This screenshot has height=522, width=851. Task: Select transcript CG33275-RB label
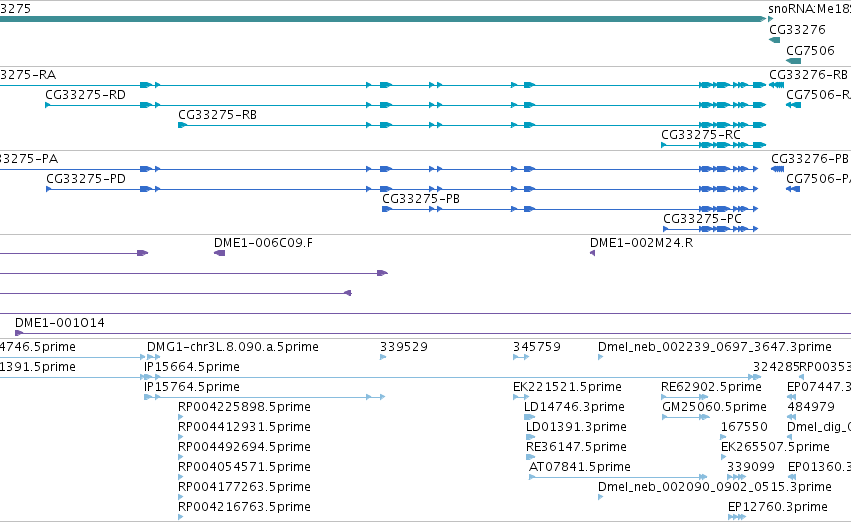click(x=218, y=115)
